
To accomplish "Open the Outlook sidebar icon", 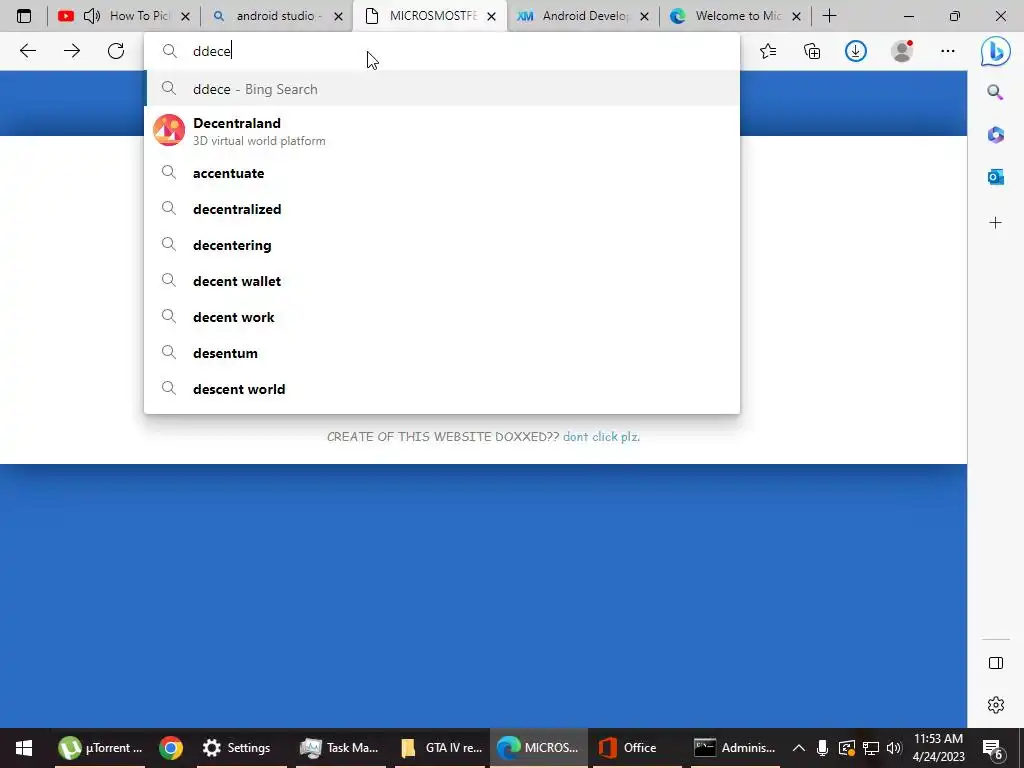I will 995,176.
